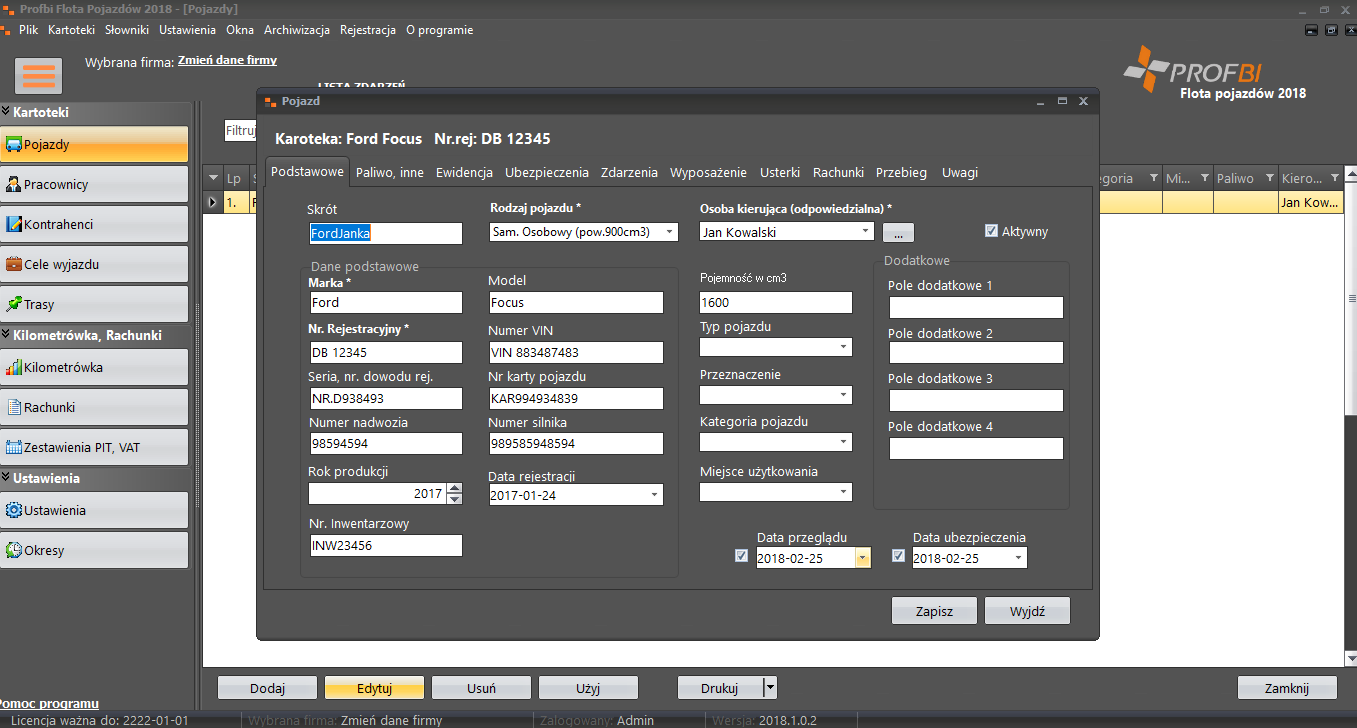This screenshot has height=728, width=1357.
Task: Click the Numer VIN input field
Action: (x=576, y=352)
